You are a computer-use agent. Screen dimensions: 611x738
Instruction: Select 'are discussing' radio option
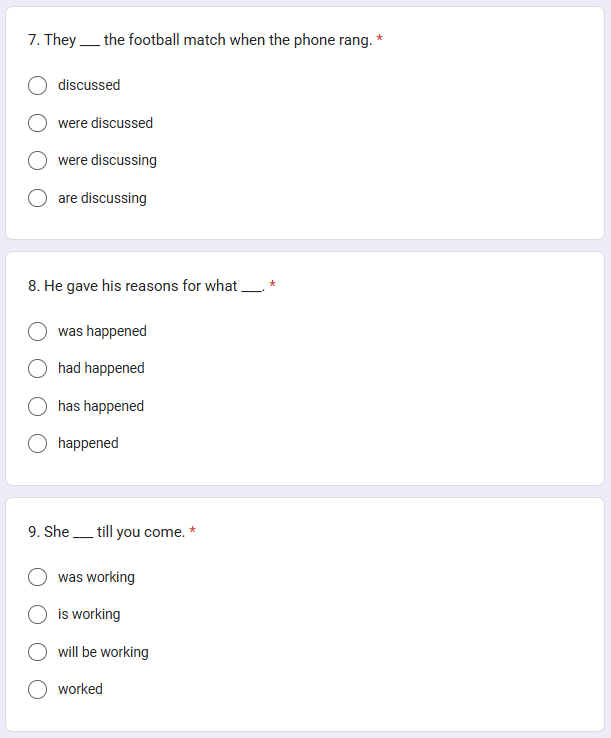pos(38,198)
